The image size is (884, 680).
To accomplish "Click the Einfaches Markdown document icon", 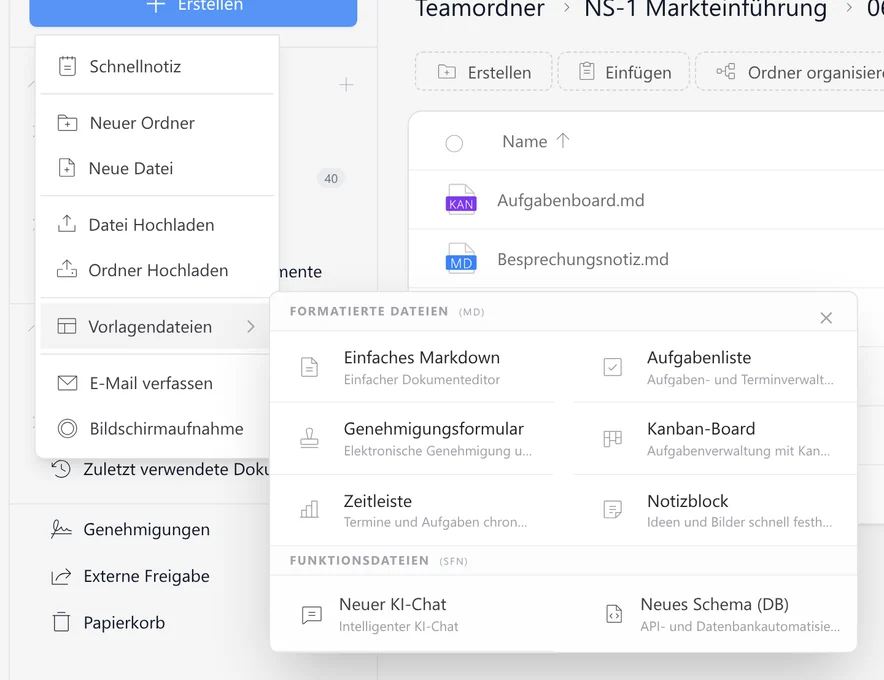I will pos(309,367).
